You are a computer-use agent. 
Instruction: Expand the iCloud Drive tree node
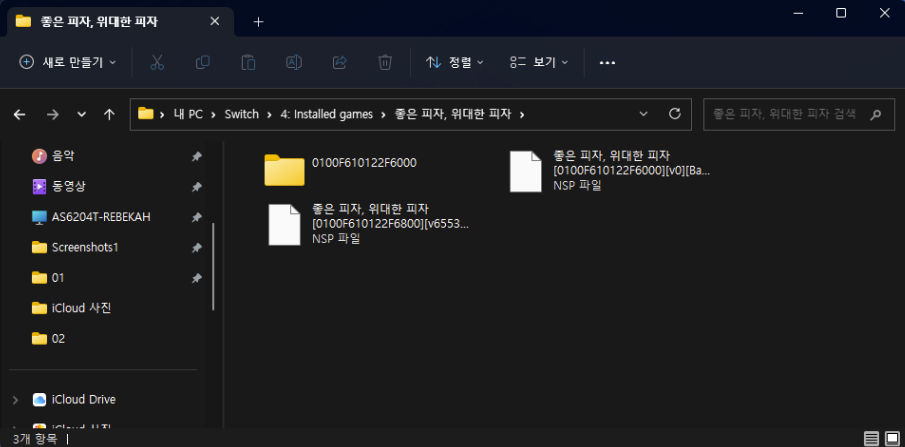16,400
